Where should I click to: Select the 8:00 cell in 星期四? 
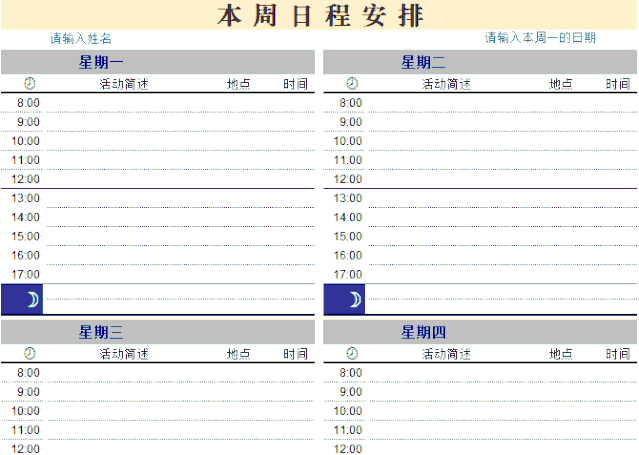click(350, 373)
